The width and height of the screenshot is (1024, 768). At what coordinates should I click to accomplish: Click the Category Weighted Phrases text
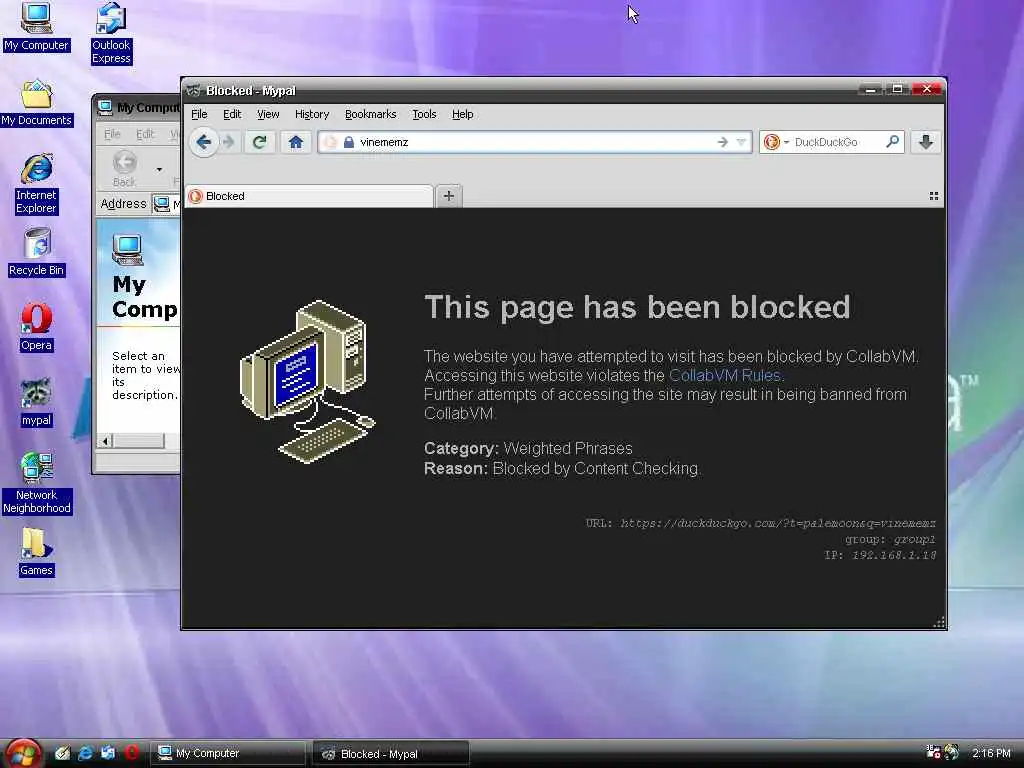click(x=528, y=448)
